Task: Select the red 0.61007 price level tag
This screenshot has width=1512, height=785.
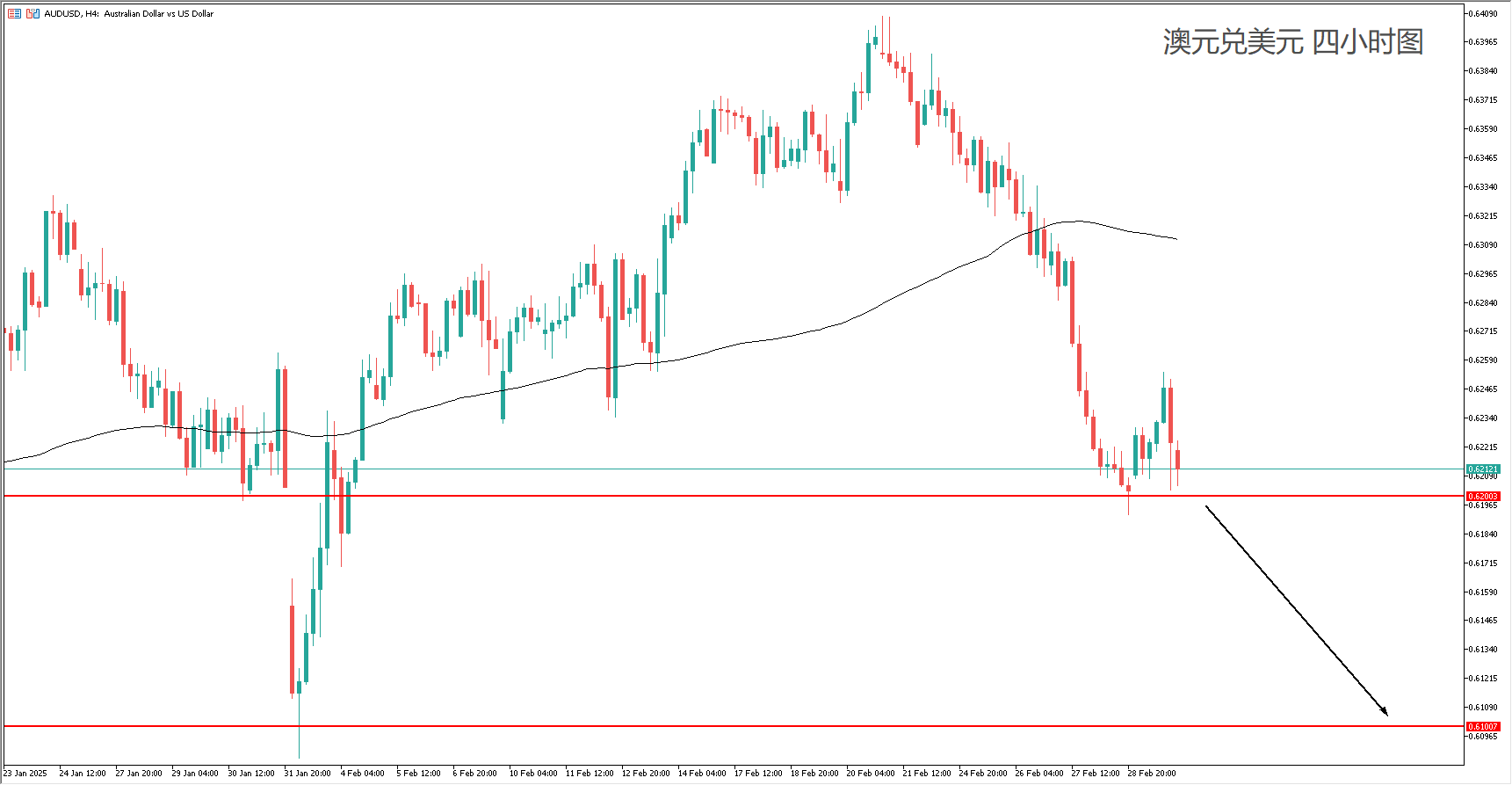Action: coord(1483,727)
